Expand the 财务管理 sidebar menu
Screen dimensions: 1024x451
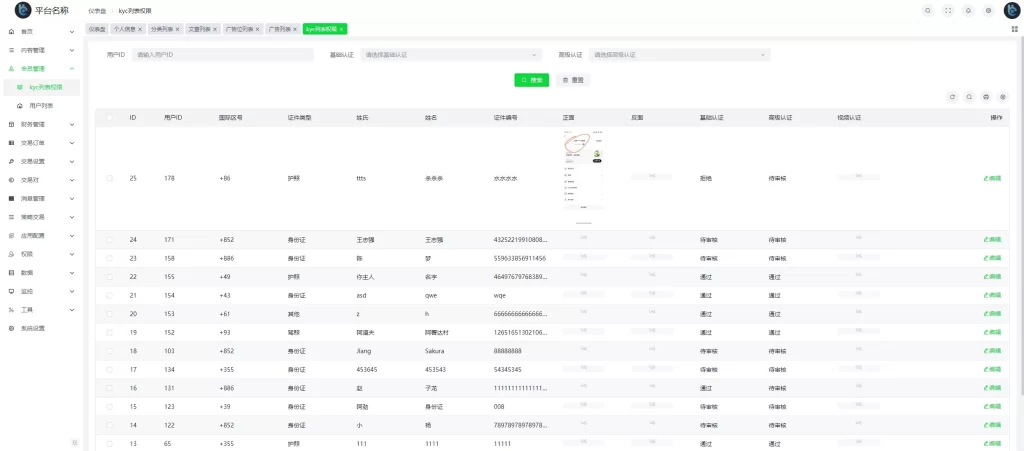42,124
